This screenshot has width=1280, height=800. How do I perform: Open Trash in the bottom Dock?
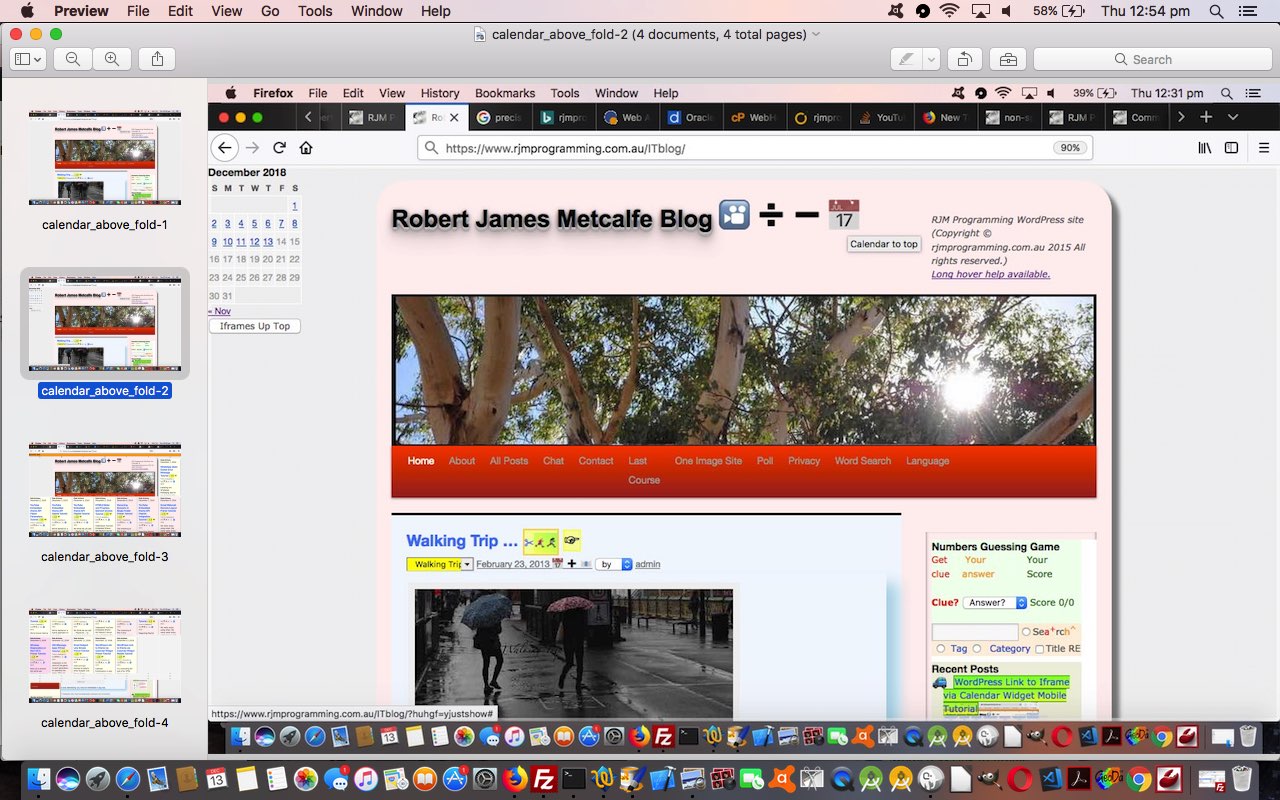(x=1241, y=779)
